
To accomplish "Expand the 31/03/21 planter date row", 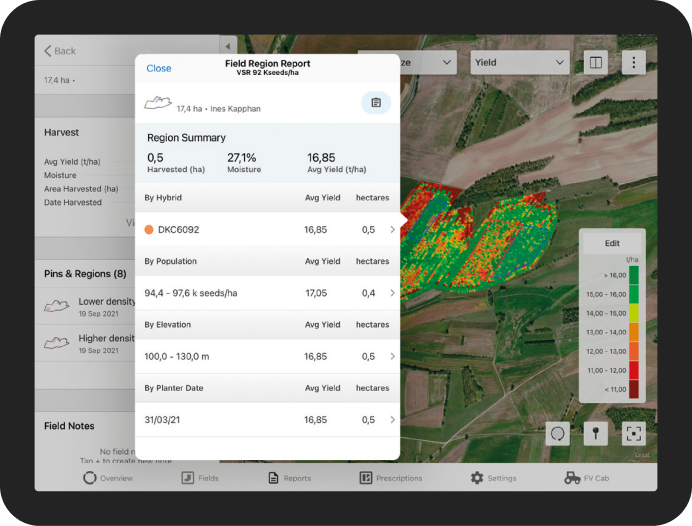I will pos(392,420).
